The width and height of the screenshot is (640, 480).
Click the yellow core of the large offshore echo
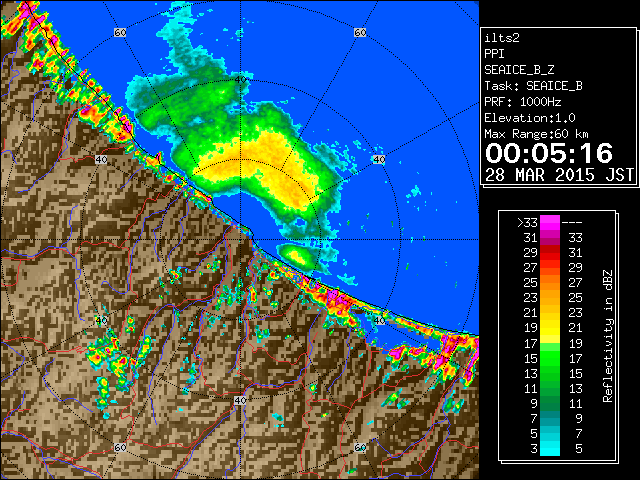coord(261,163)
